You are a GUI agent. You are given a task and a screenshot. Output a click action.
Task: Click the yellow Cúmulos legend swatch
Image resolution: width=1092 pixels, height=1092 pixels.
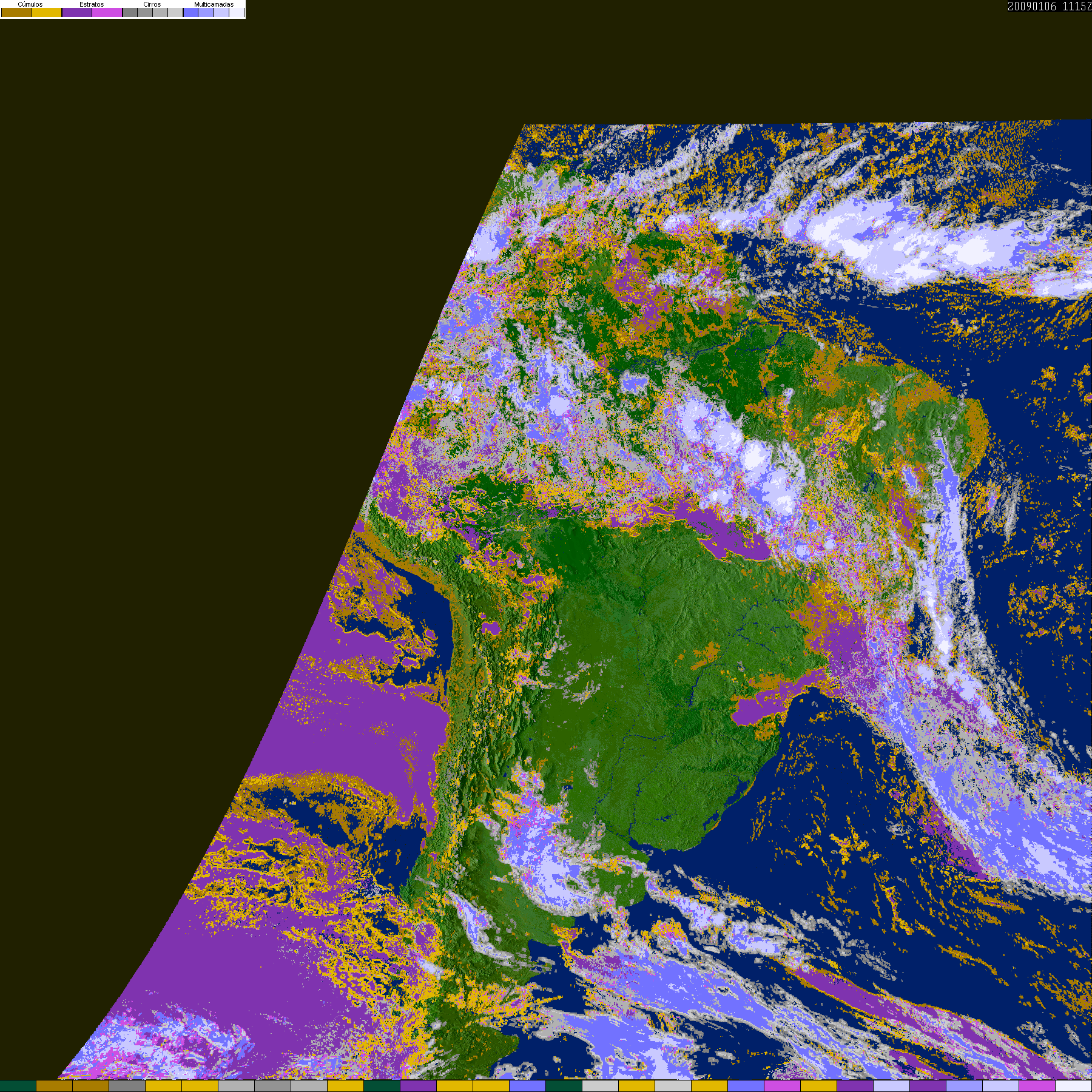click(46, 12)
